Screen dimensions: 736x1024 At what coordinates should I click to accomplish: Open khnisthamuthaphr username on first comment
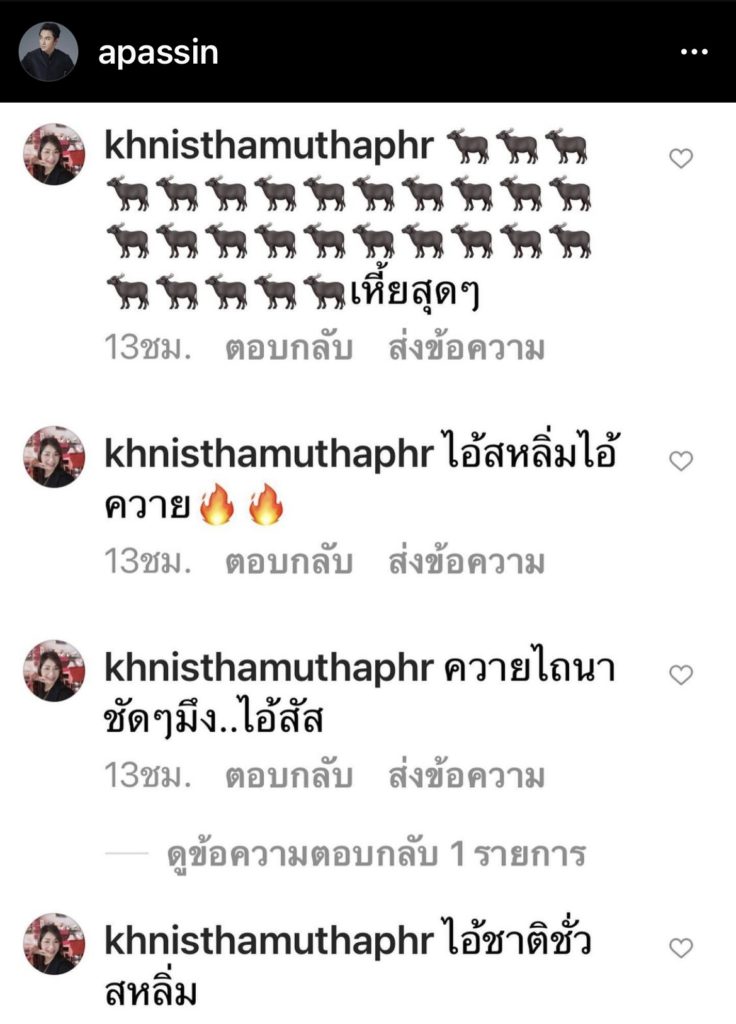pos(269,146)
